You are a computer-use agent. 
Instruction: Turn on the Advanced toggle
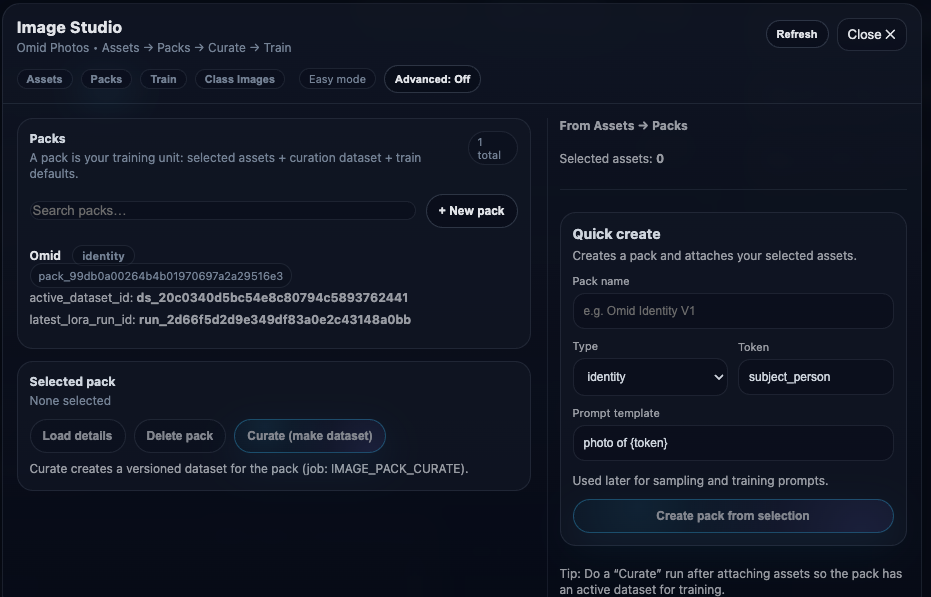click(432, 79)
